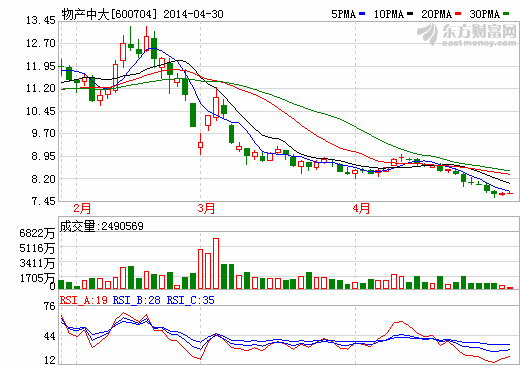520x365 pixels.
Task: Click the tallest red volume bar in March
Action: point(216,263)
